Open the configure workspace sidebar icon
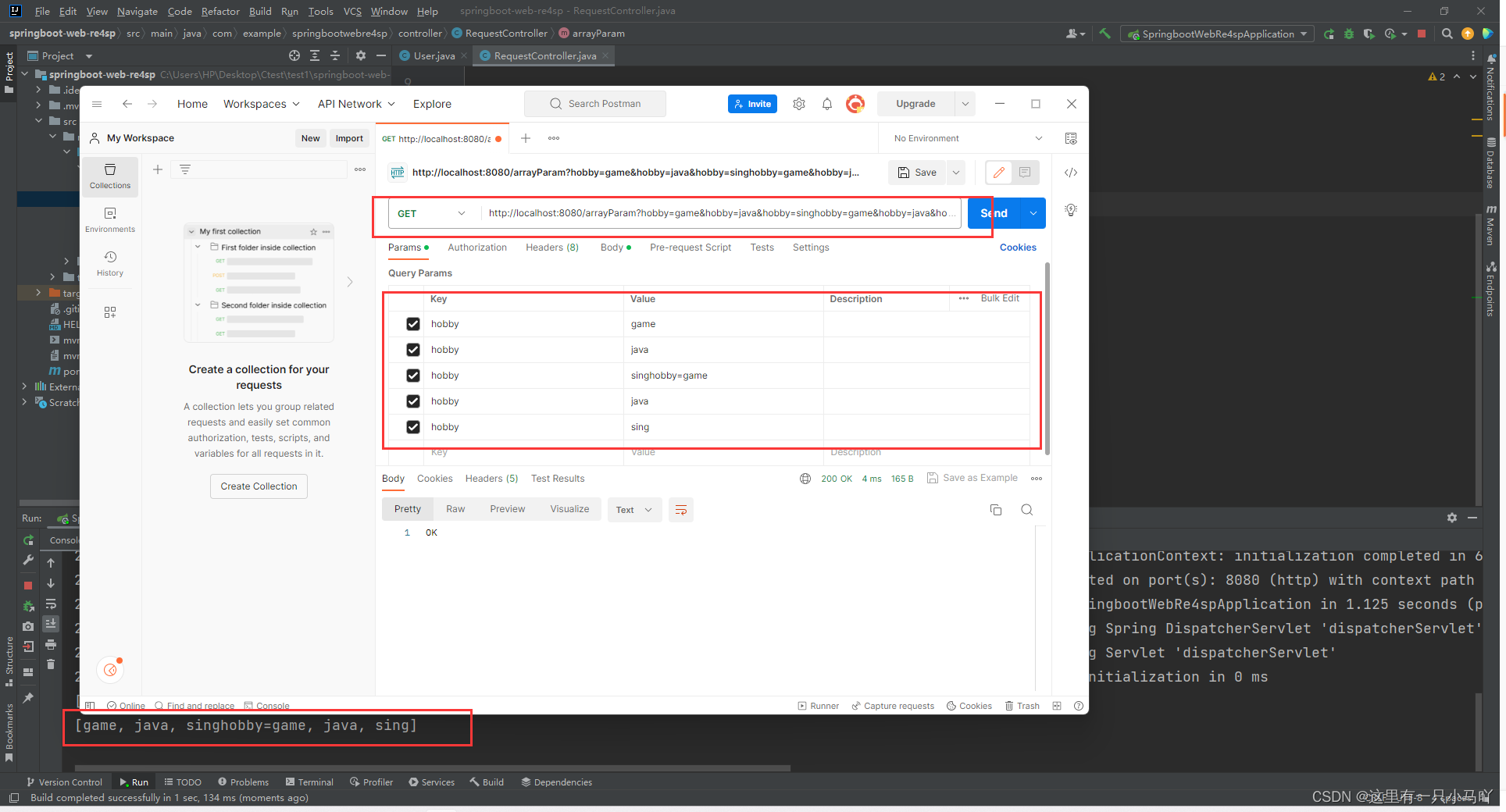Image resolution: width=1506 pixels, height=812 pixels. pyautogui.click(x=110, y=312)
